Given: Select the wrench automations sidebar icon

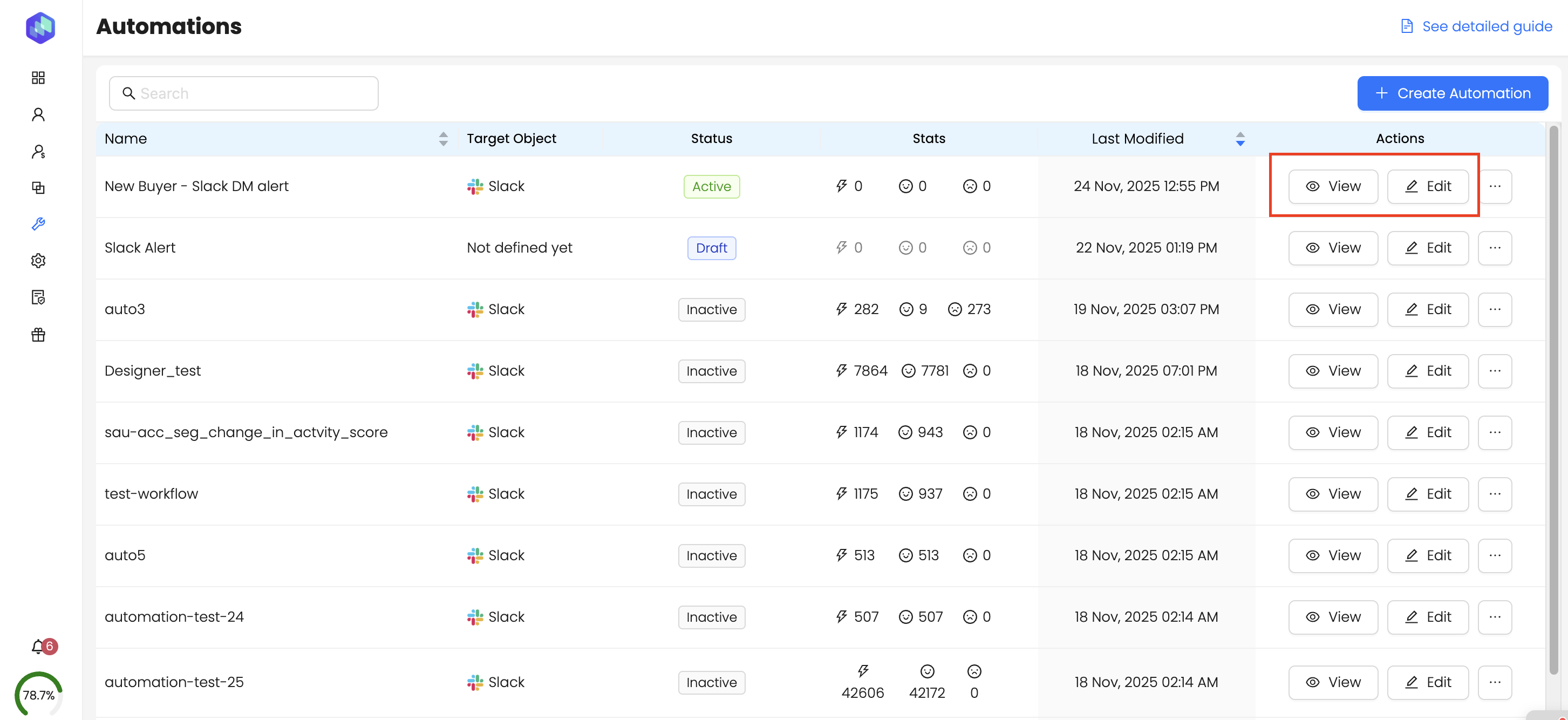Looking at the screenshot, I should pyautogui.click(x=38, y=224).
